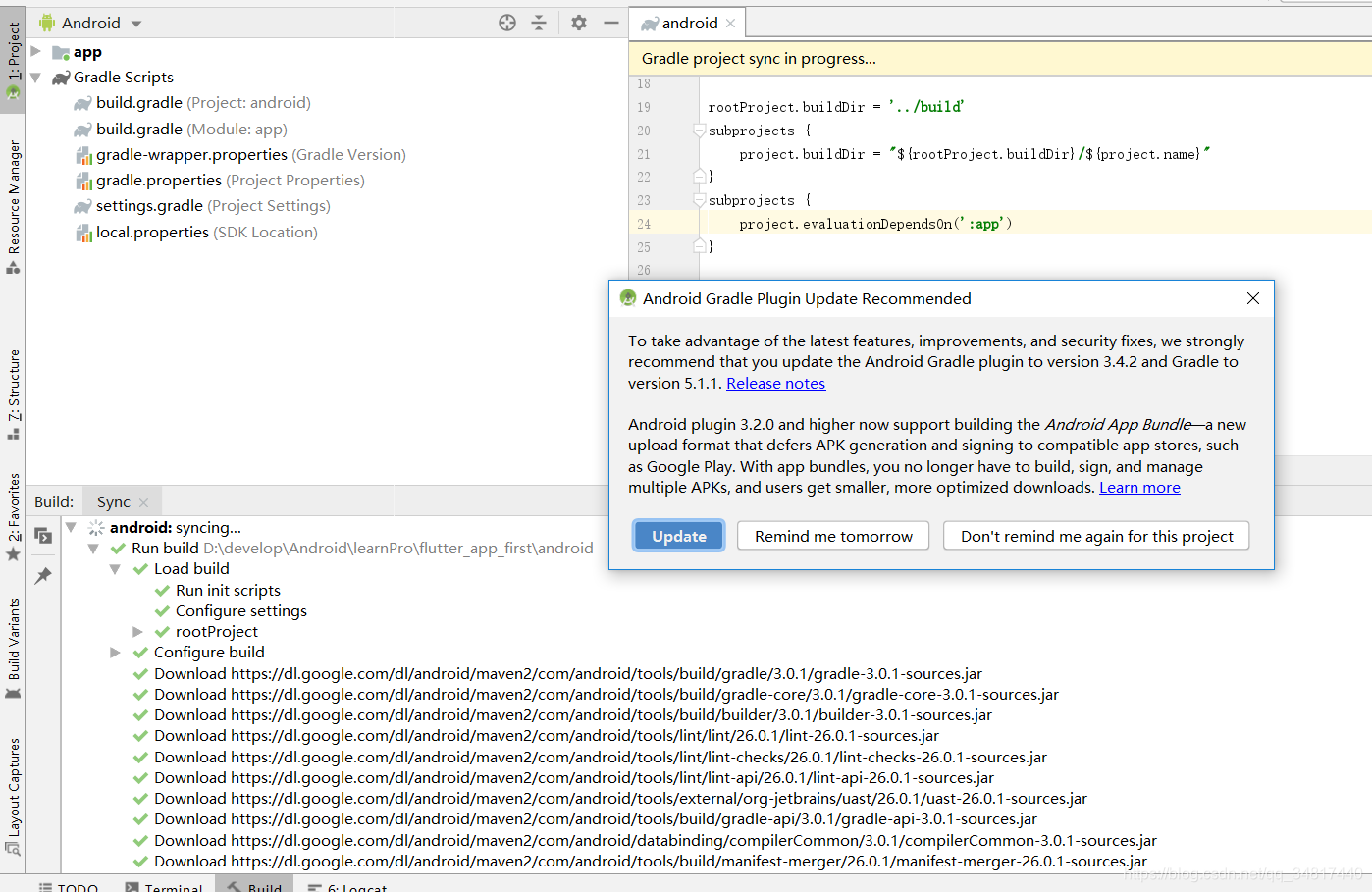Click the Collapse All icon in project panel
This screenshot has height=892, width=1372.
pyautogui.click(x=539, y=23)
